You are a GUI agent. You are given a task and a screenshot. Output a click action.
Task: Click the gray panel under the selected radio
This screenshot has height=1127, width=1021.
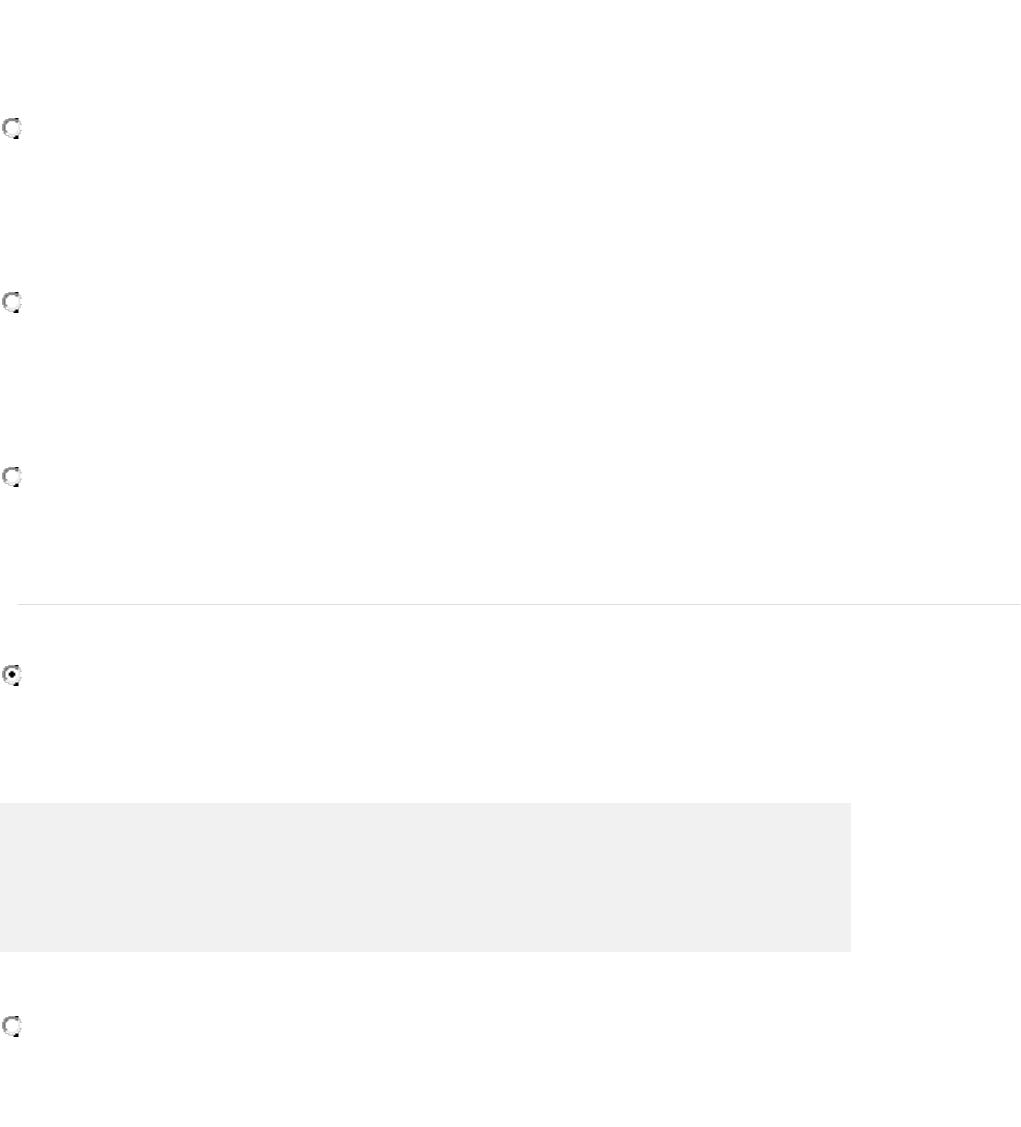click(425, 877)
